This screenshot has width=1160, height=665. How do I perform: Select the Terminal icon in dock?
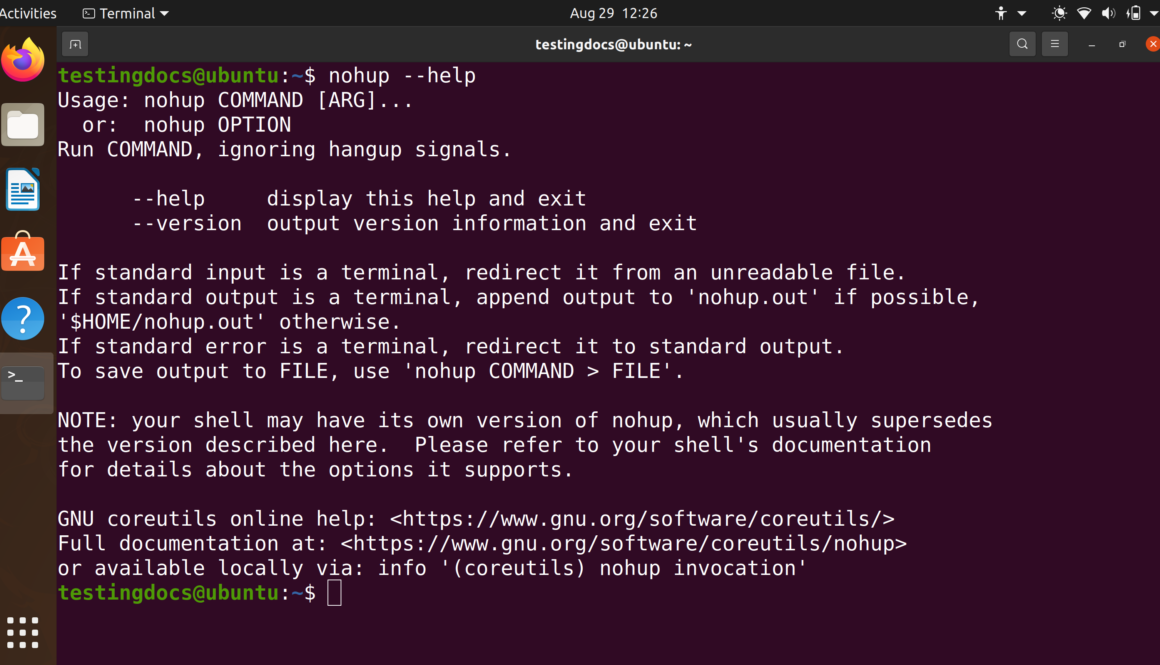pyautogui.click(x=23, y=382)
